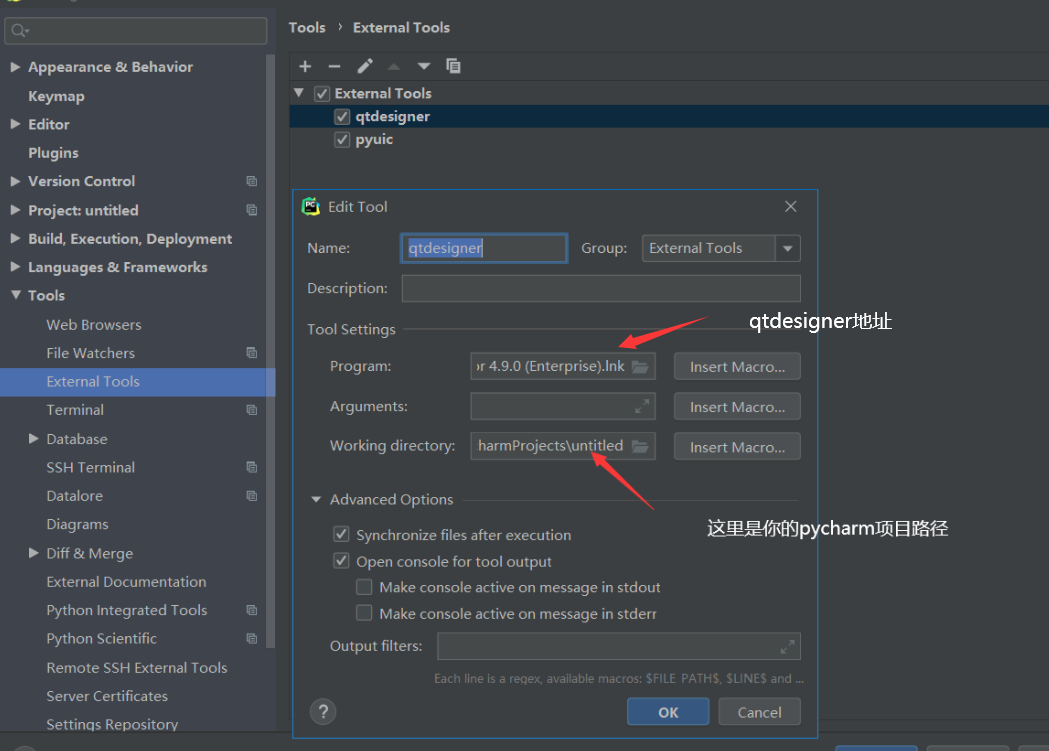This screenshot has height=751, width=1049.
Task: Toggle the qtdesigner tool checkbox
Action: click(x=342, y=116)
